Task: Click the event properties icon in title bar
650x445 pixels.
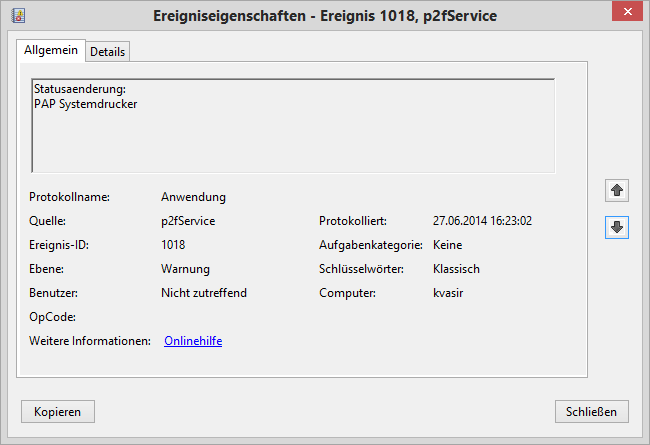Action: (17, 16)
